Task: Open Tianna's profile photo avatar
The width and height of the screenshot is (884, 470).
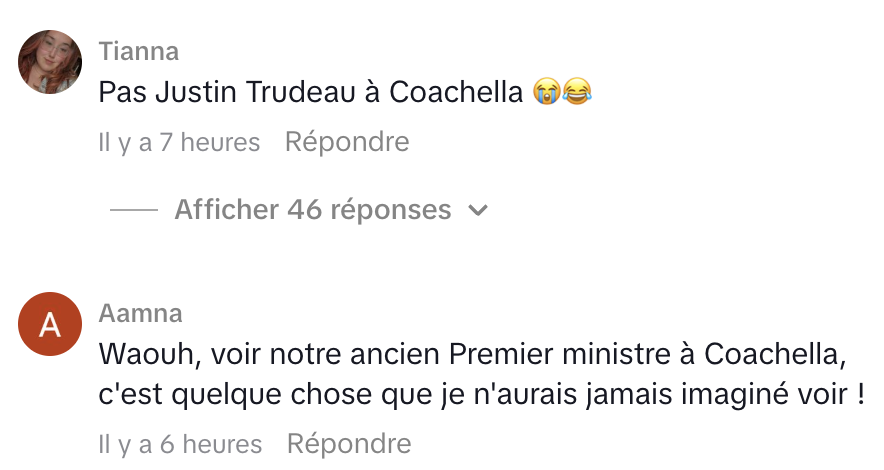Action: click(x=50, y=61)
